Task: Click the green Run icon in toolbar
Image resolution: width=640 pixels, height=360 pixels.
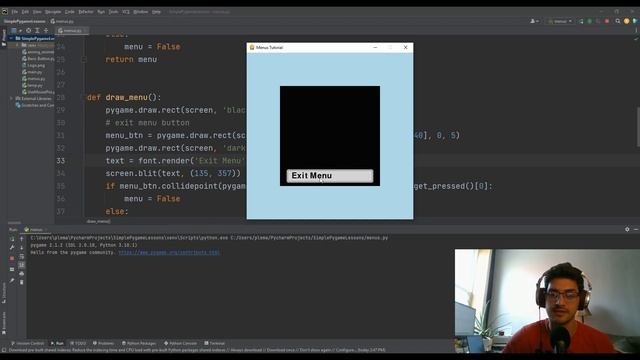Action: [x=581, y=21]
